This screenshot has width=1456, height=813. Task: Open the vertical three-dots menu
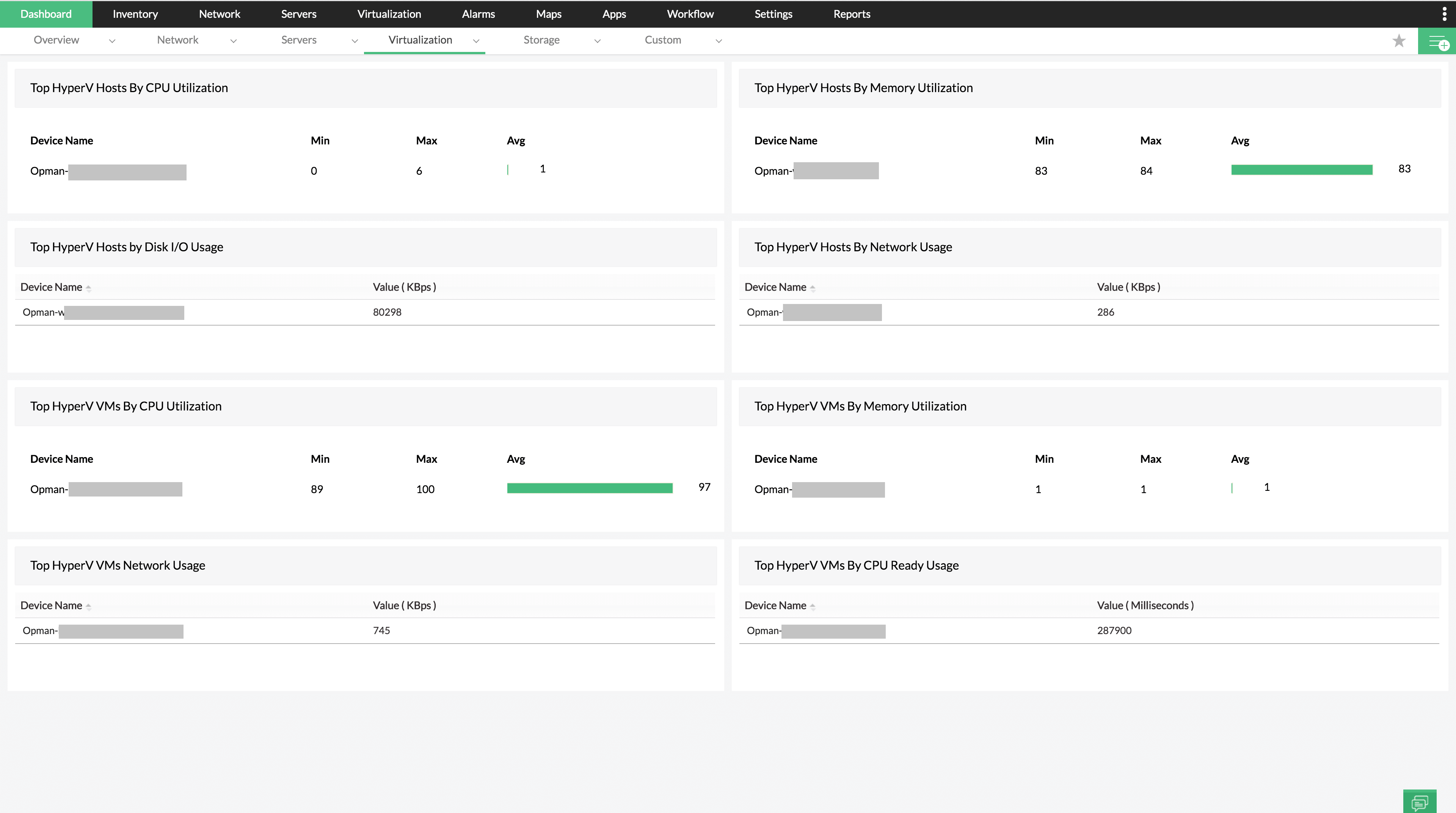tap(1444, 14)
